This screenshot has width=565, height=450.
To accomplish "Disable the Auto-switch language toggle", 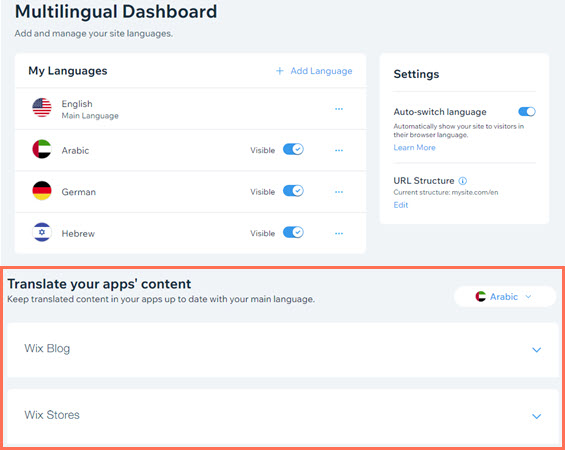I will point(527,112).
